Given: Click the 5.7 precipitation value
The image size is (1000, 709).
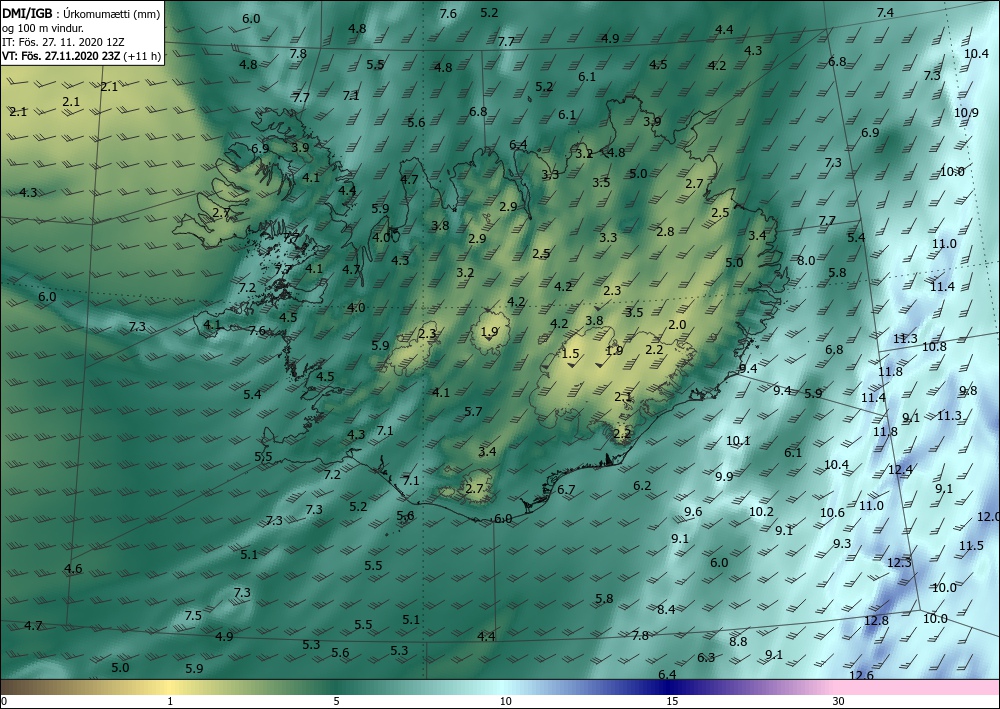Looking at the screenshot, I should click(x=473, y=411).
